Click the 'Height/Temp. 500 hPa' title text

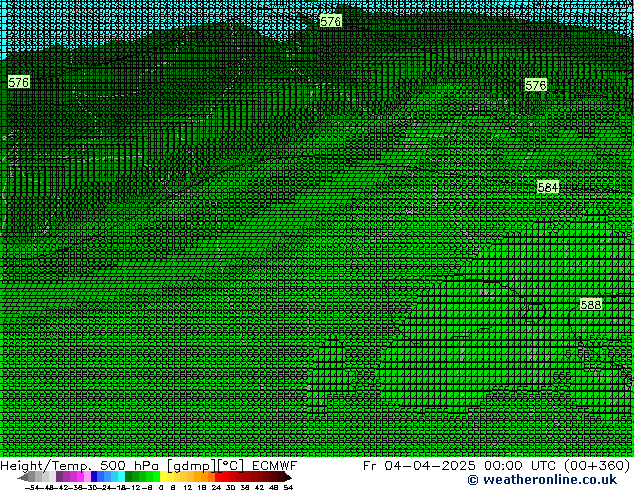pyautogui.click(x=79, y=465)
